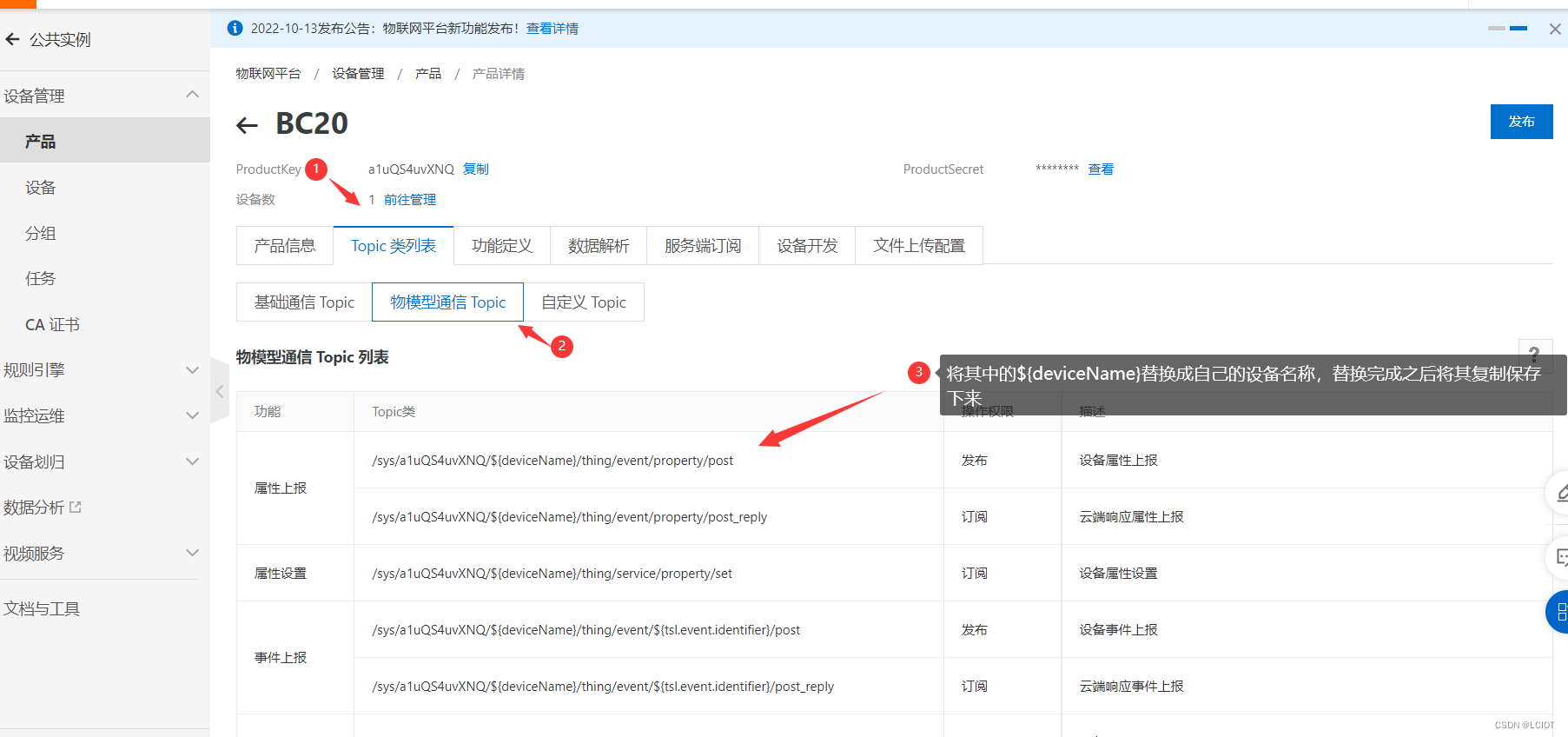1568x737 pixels.
Task: Select 产品 in the sidebar
Action: point(105,141)
